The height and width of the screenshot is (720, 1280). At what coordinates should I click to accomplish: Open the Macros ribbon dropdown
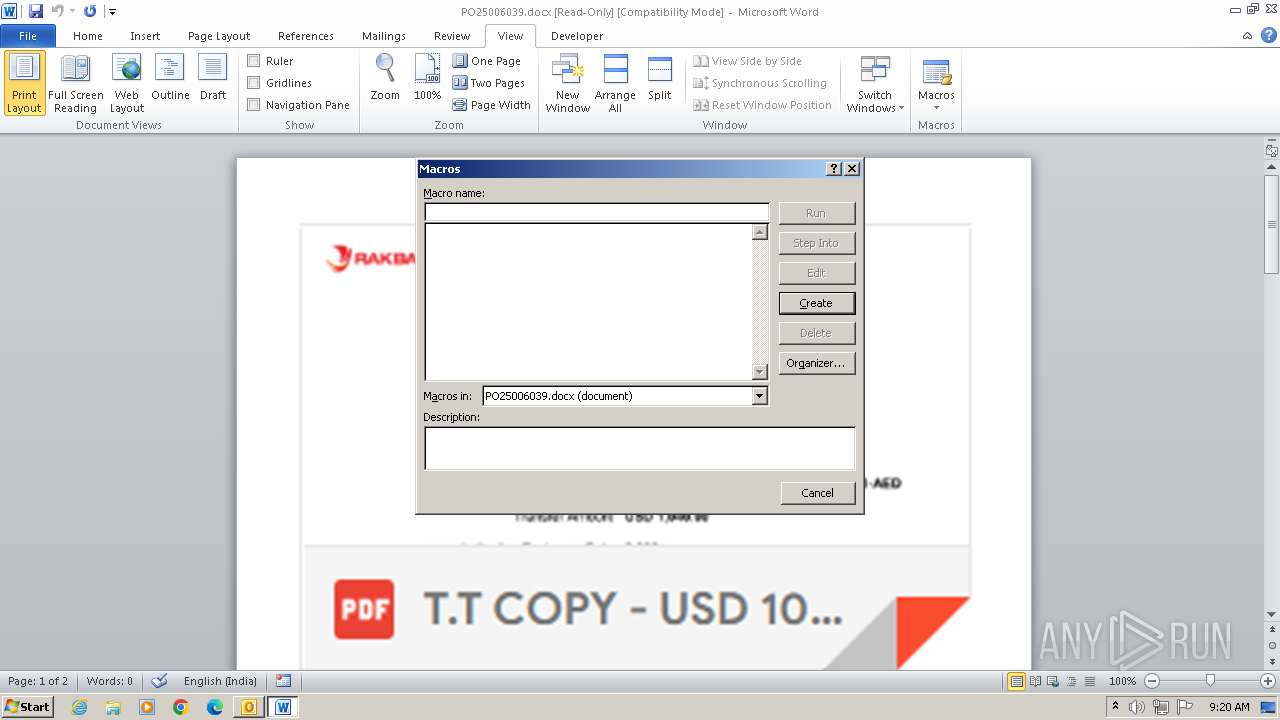(936, 83)
